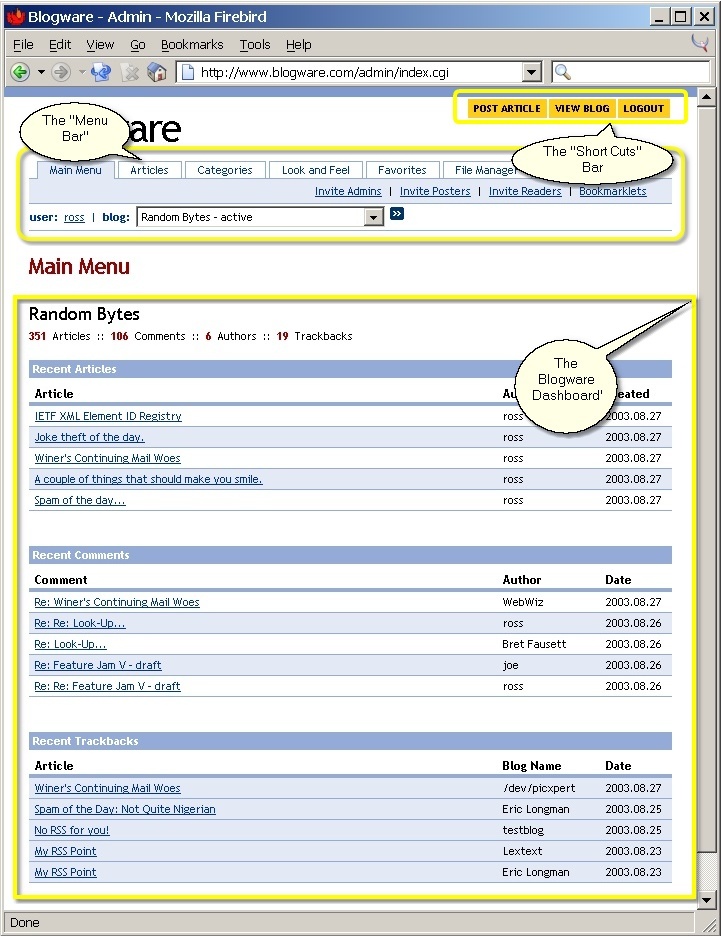Click the 351 Articles count text
Viewport: 721px width, 936px height.
60,336
